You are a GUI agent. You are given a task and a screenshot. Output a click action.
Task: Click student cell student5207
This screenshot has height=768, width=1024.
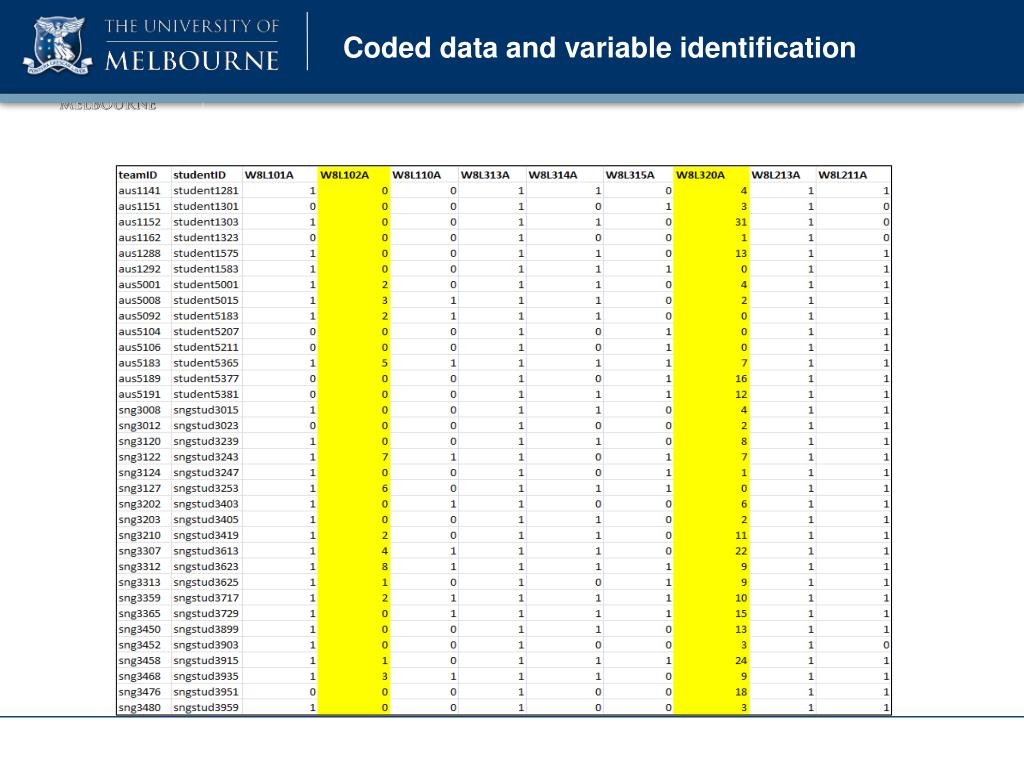click(x=206, y=332)
